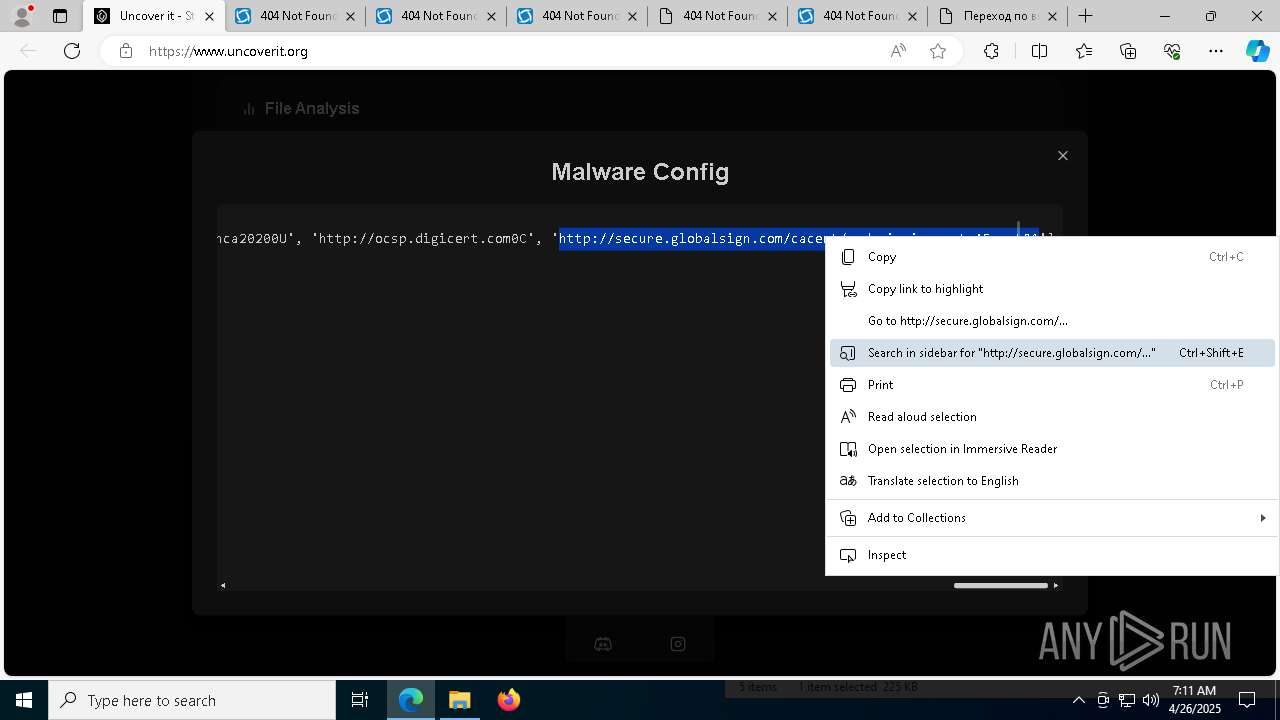Image resolution: width=1280 pixels, height=720 pixels.
Task: Open the Copilot sidebar icon
Action: 1257,51
